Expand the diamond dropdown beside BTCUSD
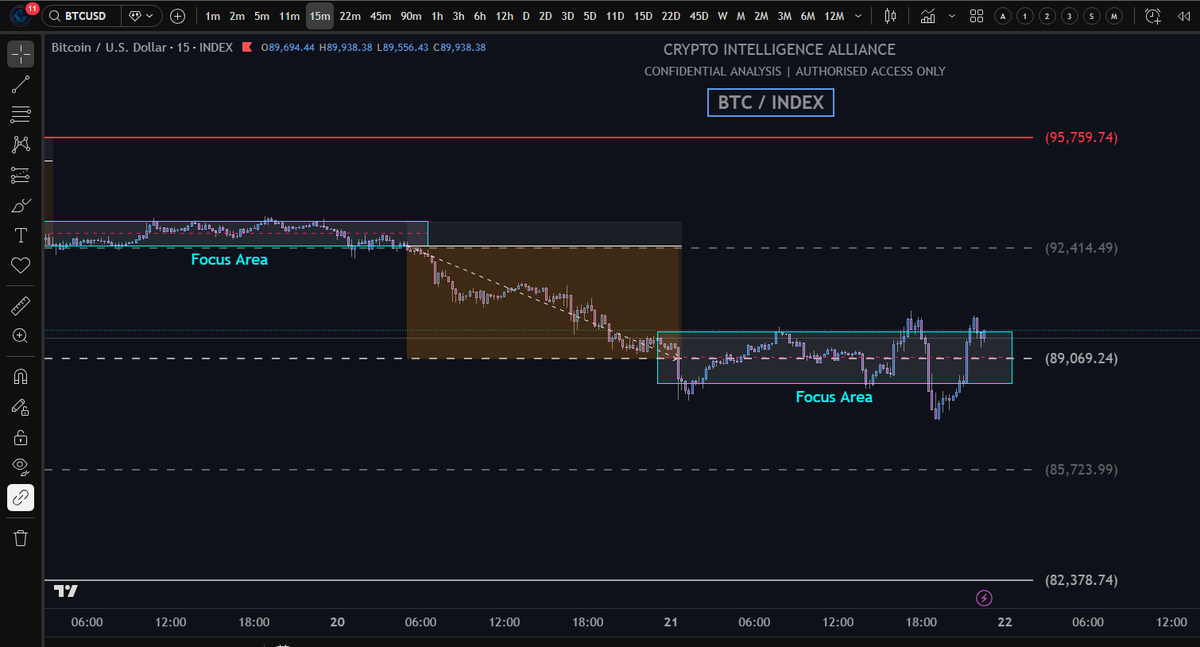Screen dimensions: 1200x647 (142, 16)
